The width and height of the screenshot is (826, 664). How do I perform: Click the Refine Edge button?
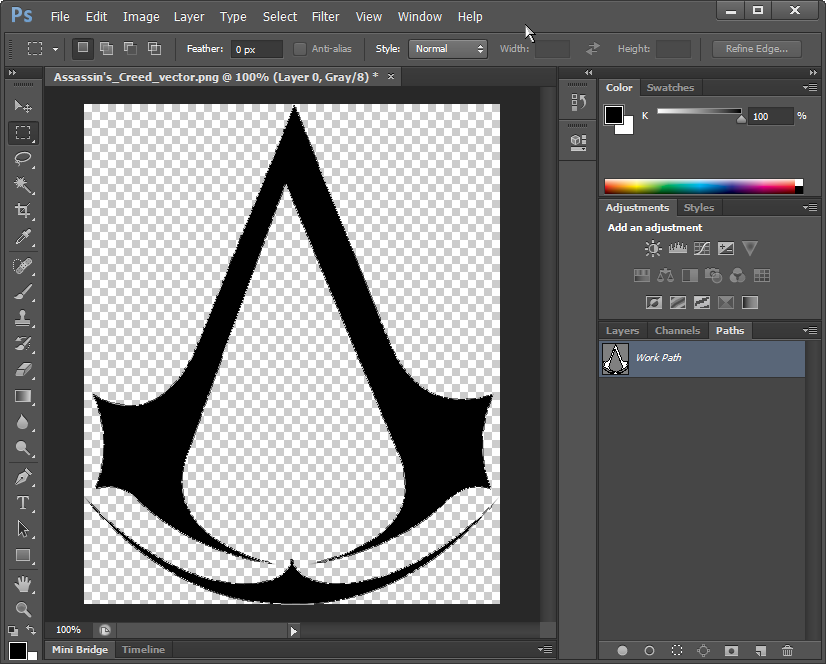tap(756, 49)
